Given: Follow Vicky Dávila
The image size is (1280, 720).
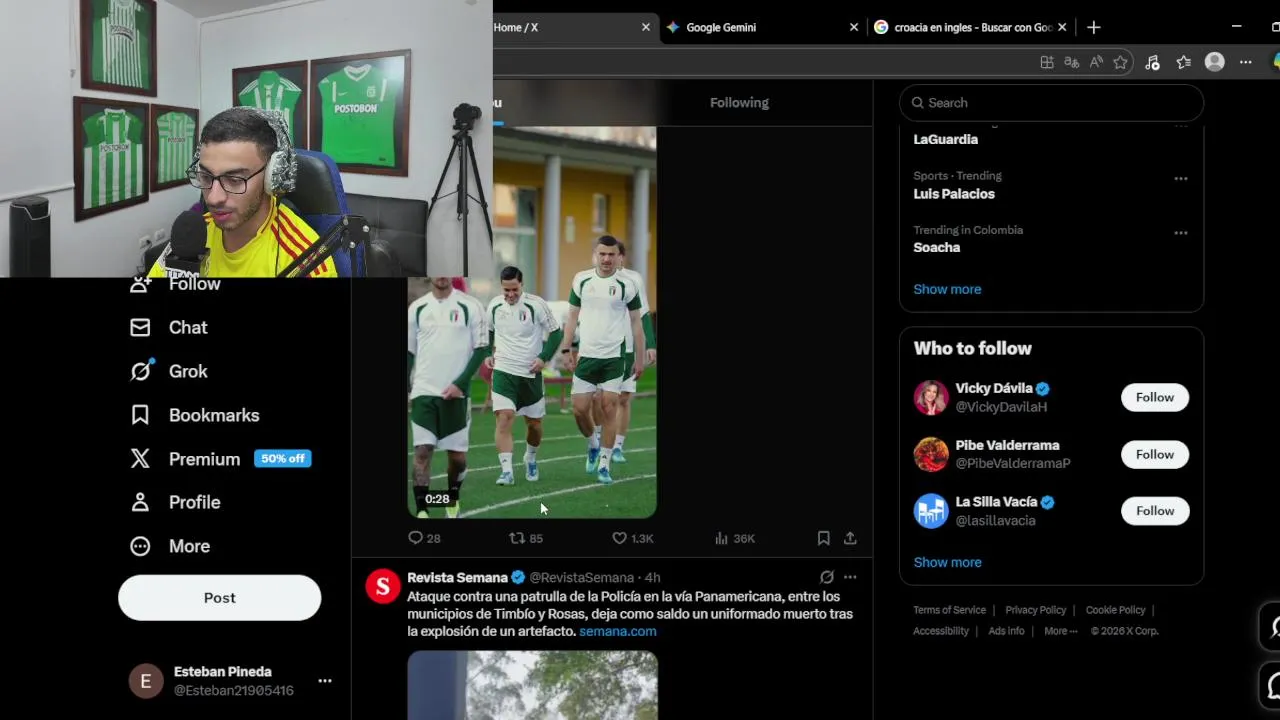Looking at the screenshot, I should pos(1154,397).
